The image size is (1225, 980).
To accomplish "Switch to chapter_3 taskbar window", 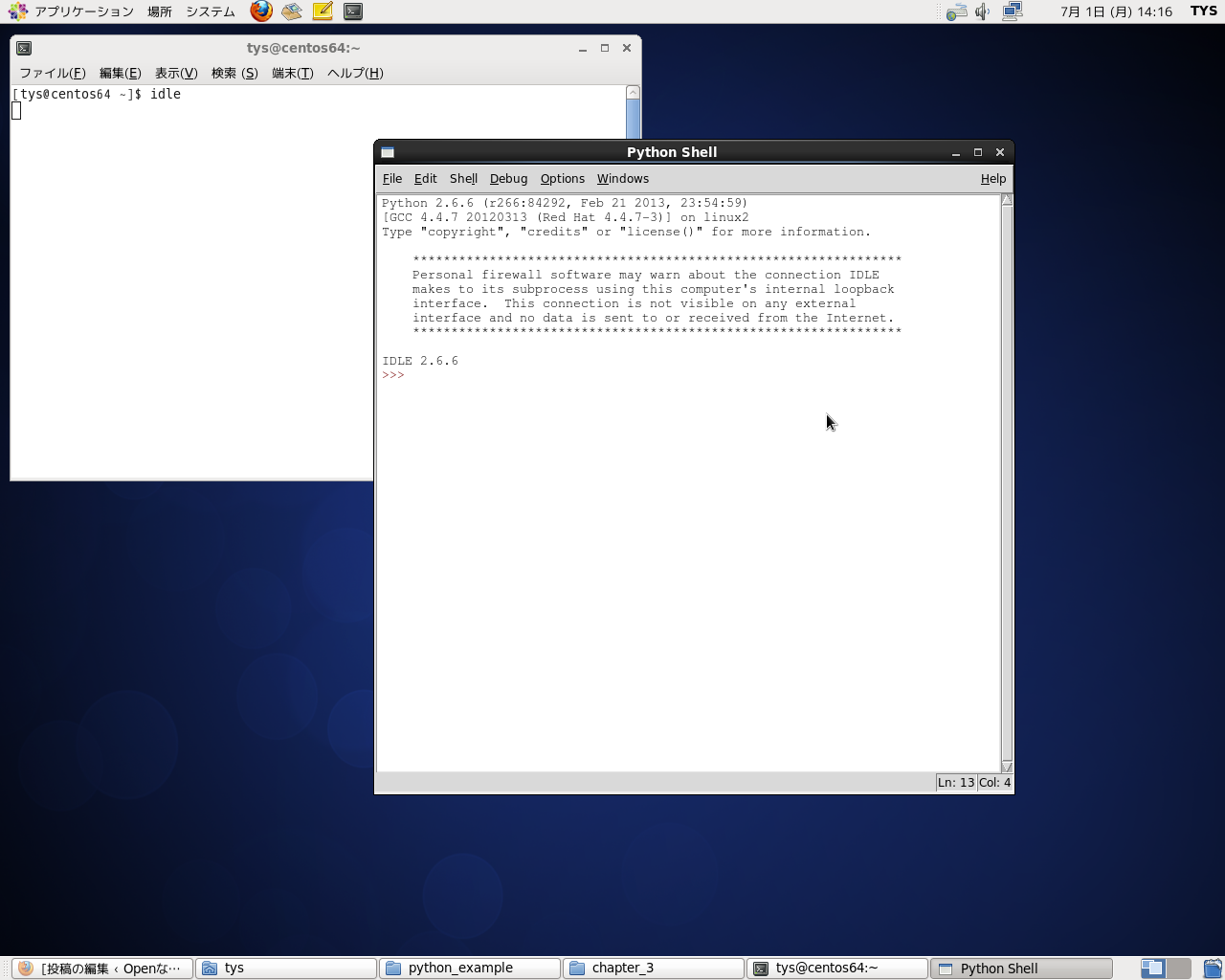I will coord(653,969).
